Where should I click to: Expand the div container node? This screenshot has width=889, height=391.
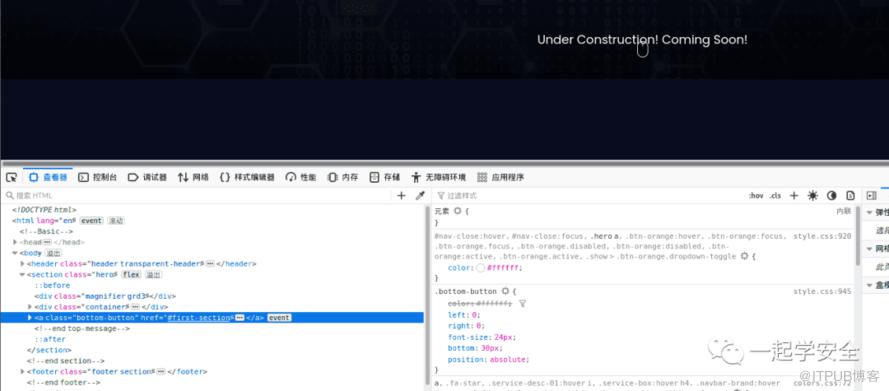pyautogui.click(x=30, y=307)
